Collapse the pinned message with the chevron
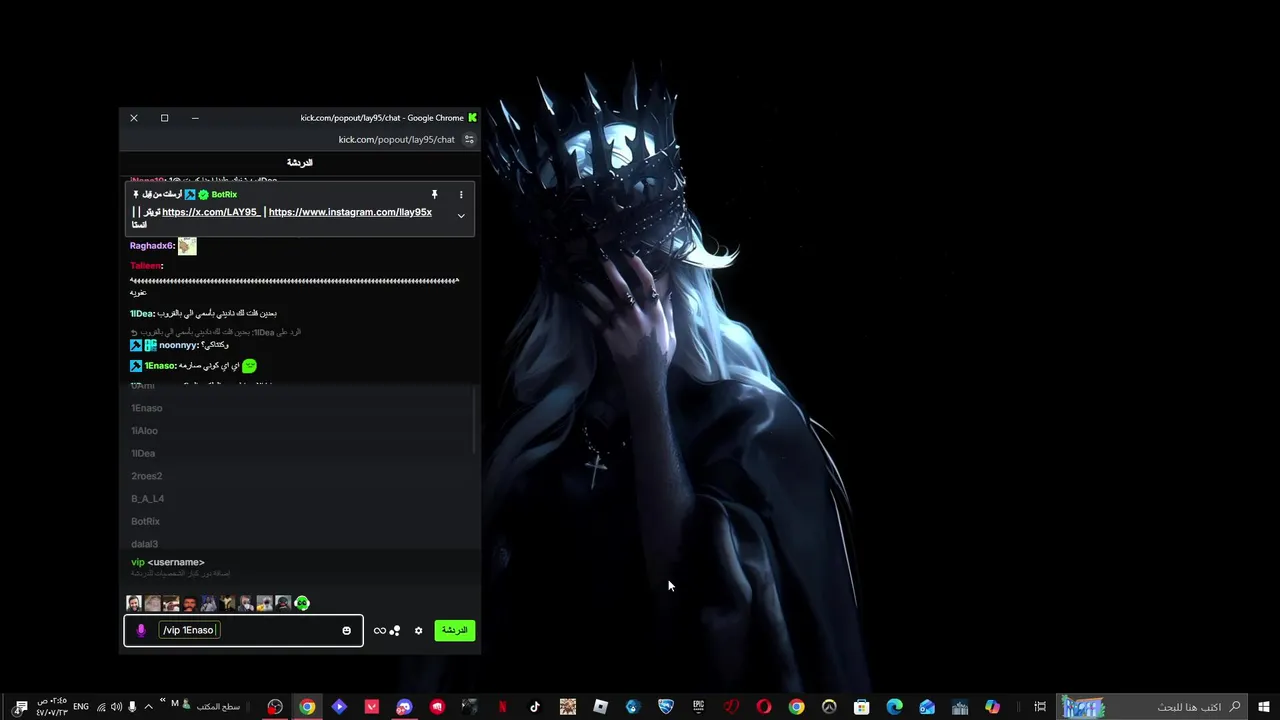 coord(461,216)
